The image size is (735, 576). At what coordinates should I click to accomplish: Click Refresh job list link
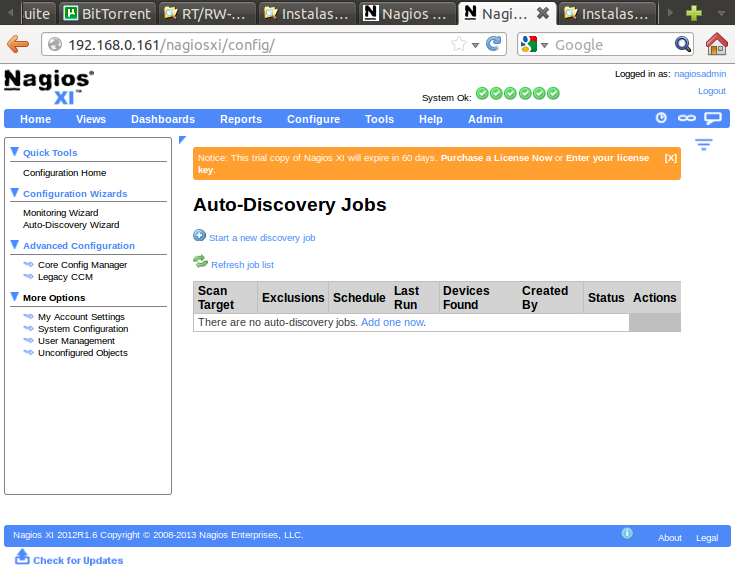(242, 265)
